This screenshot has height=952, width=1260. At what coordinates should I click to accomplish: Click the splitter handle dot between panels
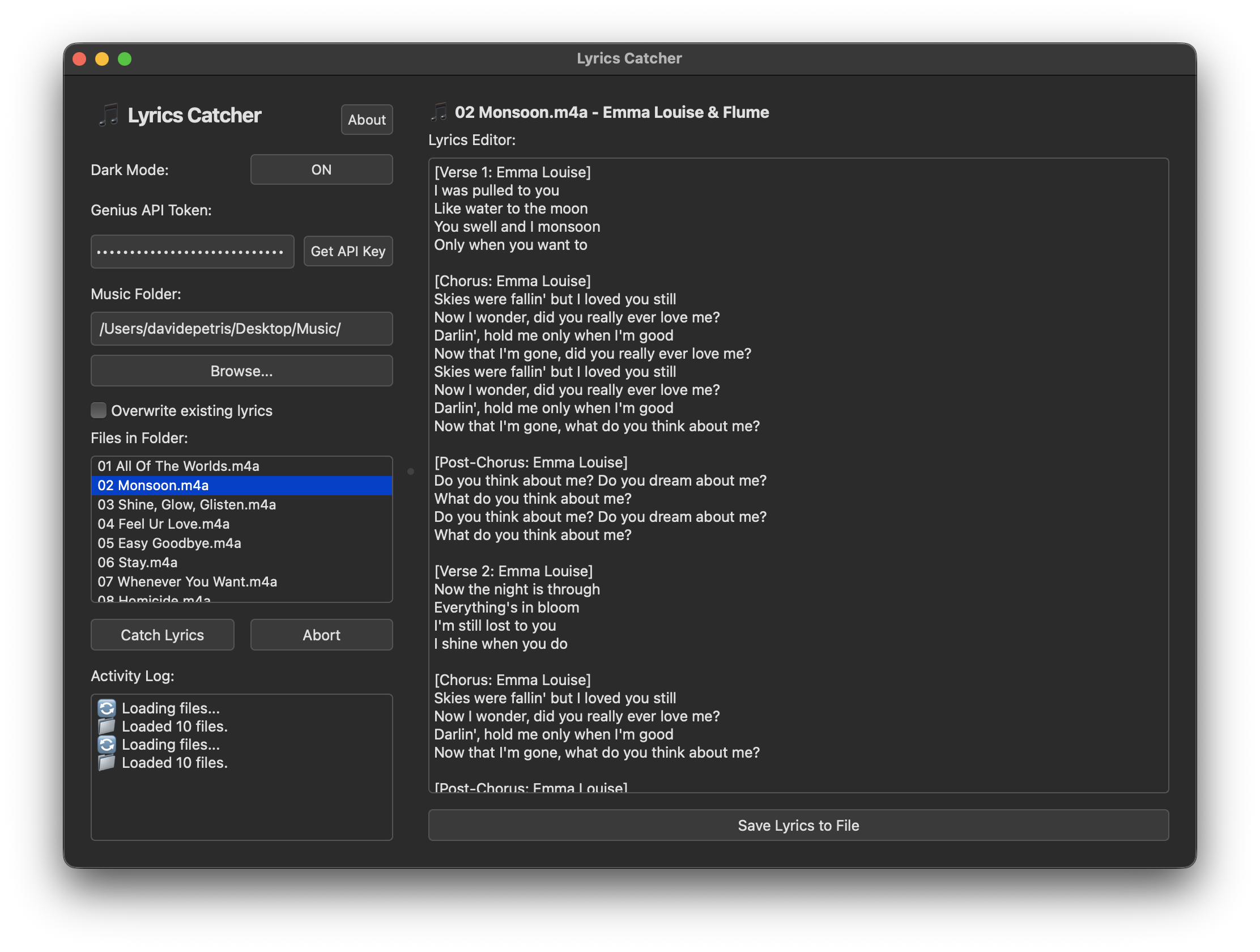click(411, 471)
